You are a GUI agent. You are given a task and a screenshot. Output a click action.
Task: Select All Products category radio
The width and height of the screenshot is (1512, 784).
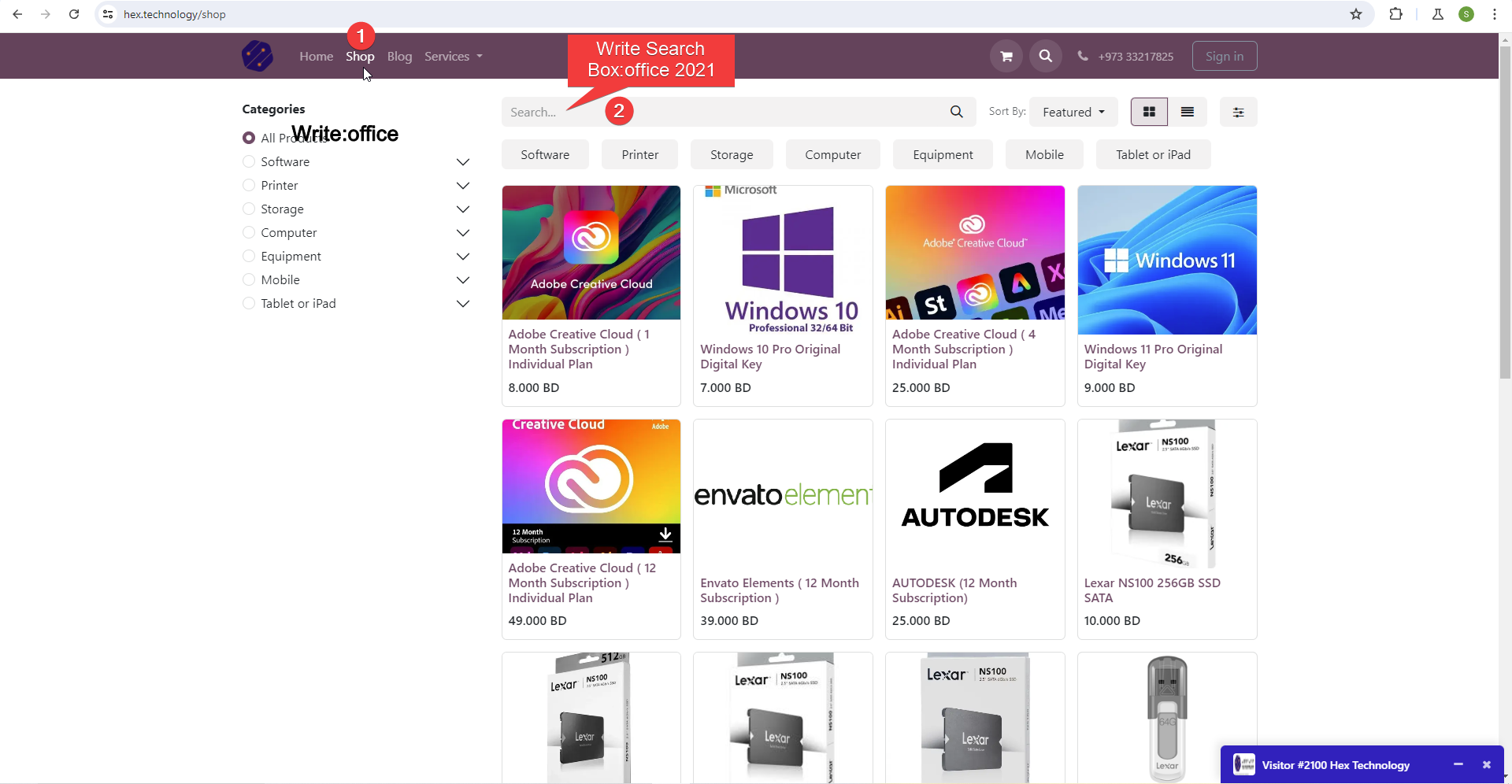pyautogui.click(x=249, y=138)
